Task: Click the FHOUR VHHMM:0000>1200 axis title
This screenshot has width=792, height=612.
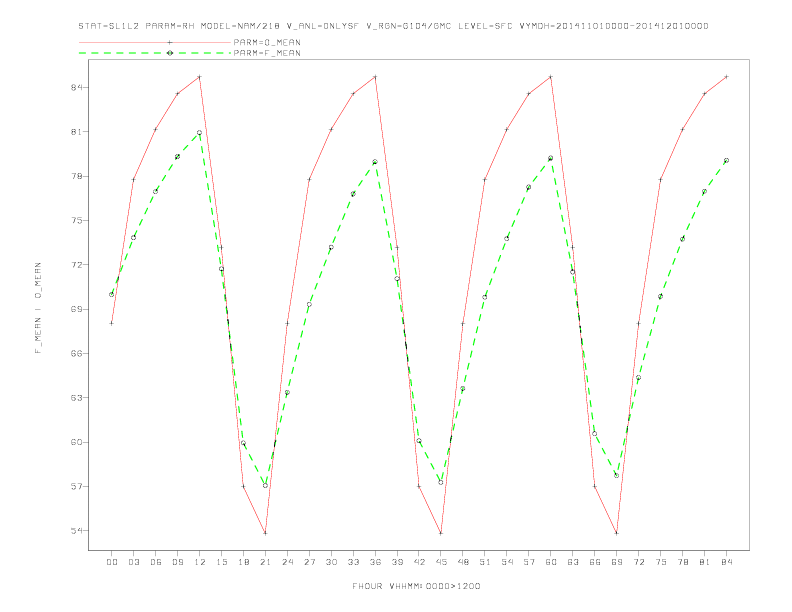Action: coord(416,586)
